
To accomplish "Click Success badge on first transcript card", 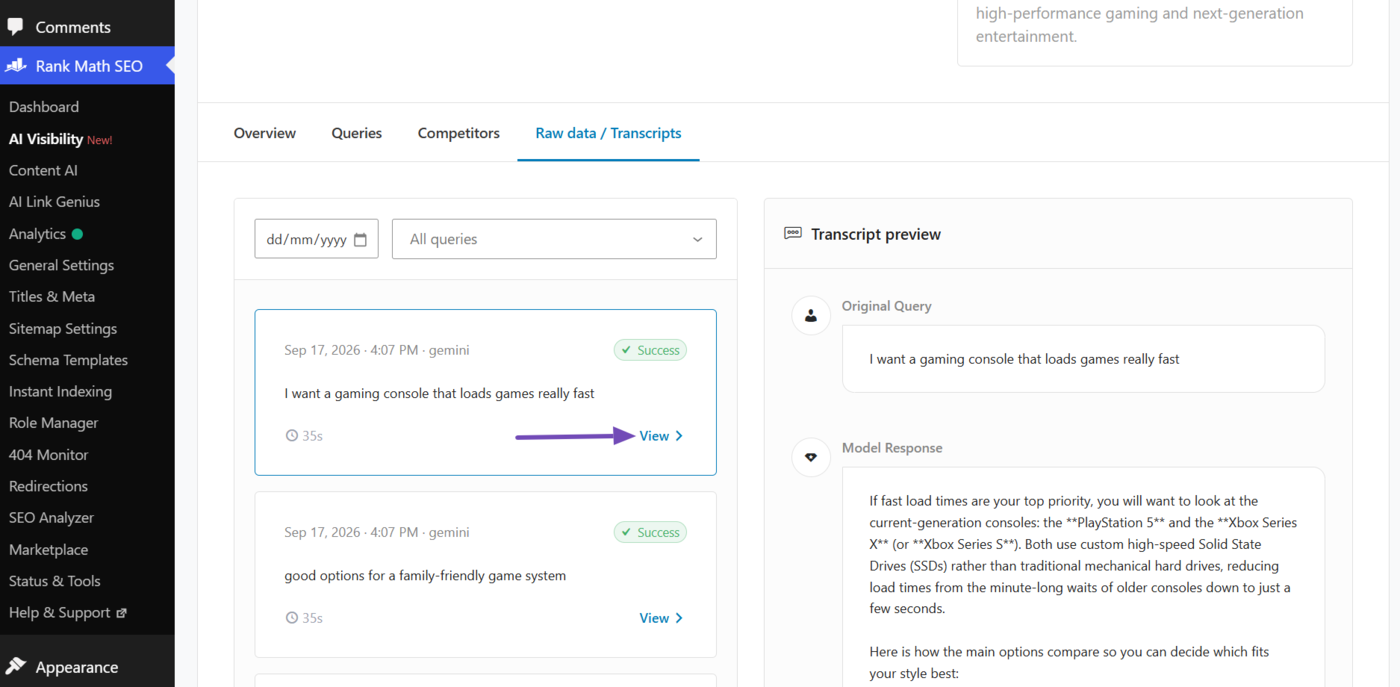I will 650,350.
